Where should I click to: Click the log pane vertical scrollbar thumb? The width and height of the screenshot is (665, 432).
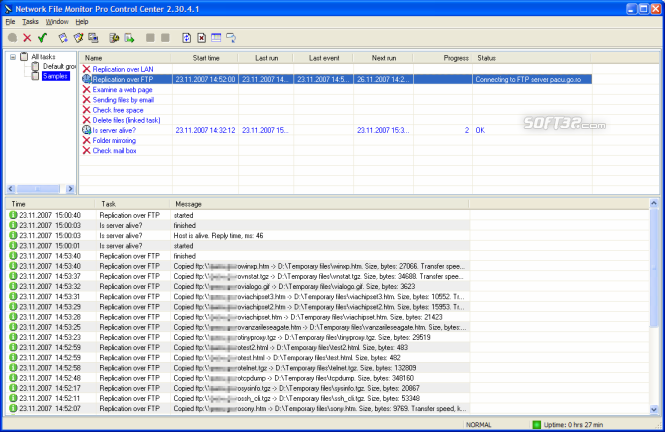coord(654,268)
